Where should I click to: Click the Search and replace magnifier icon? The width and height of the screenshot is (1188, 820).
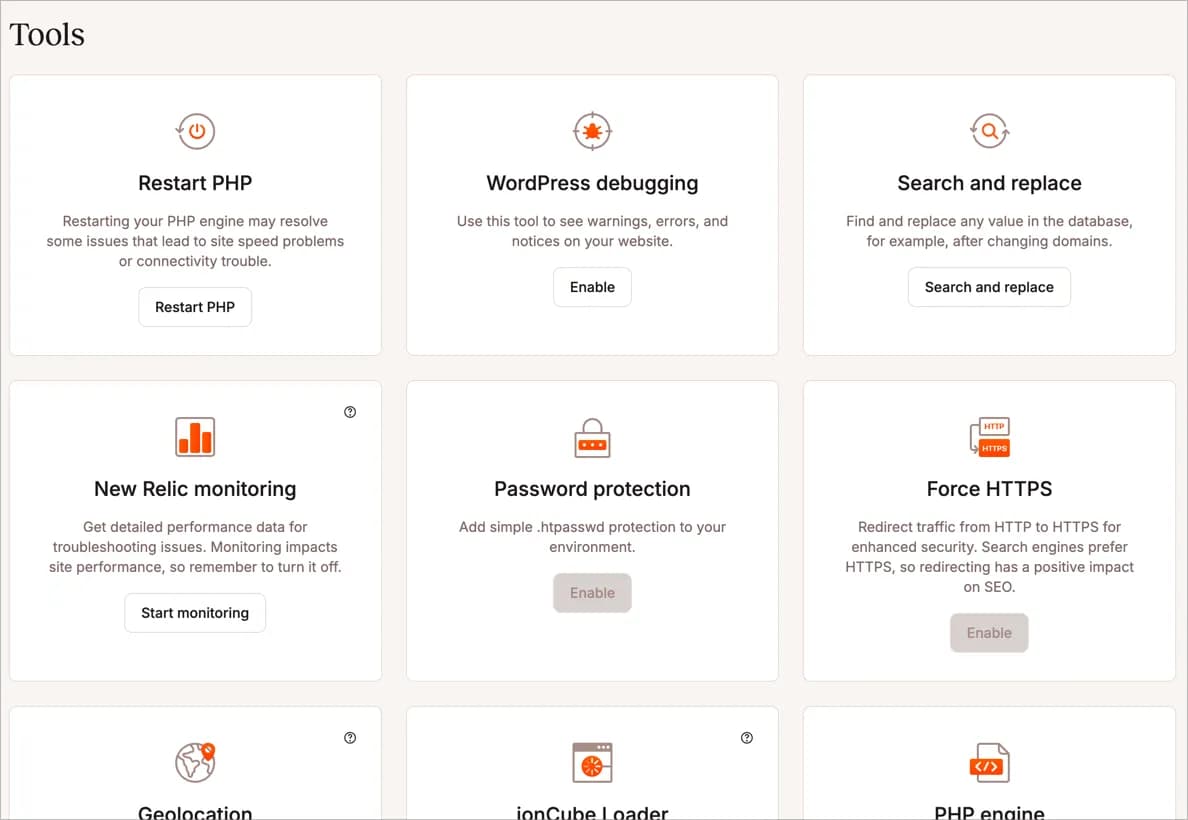pyautogui.click(x=989, y=131)
